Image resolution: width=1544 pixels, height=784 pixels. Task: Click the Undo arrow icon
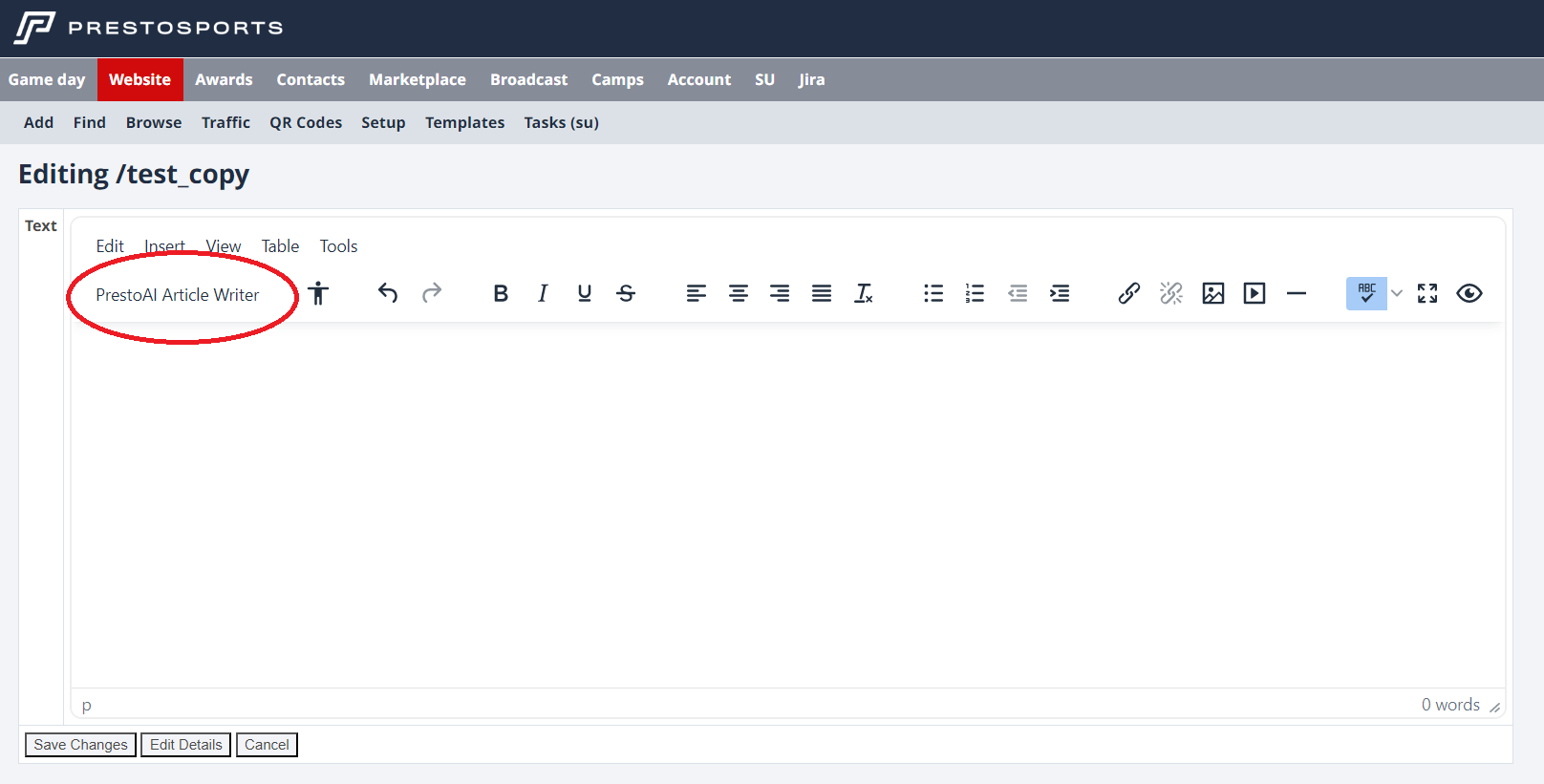tap(387, 293)
